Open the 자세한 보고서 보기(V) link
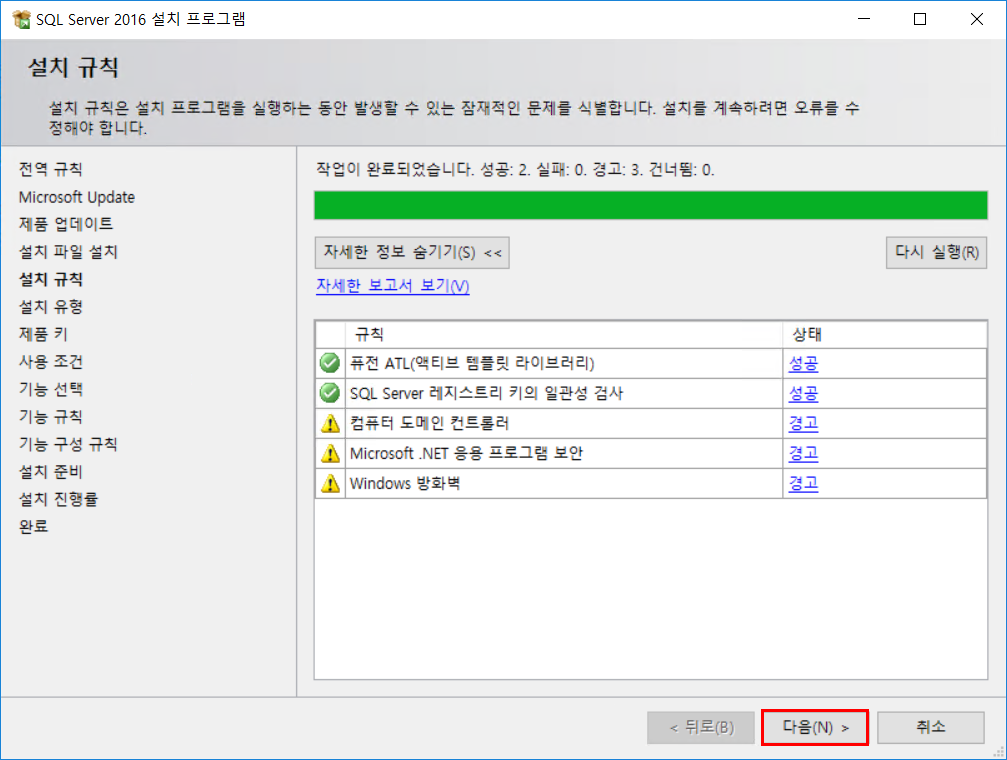This screenshot has width=1007, height=760. tap(392, 285)
